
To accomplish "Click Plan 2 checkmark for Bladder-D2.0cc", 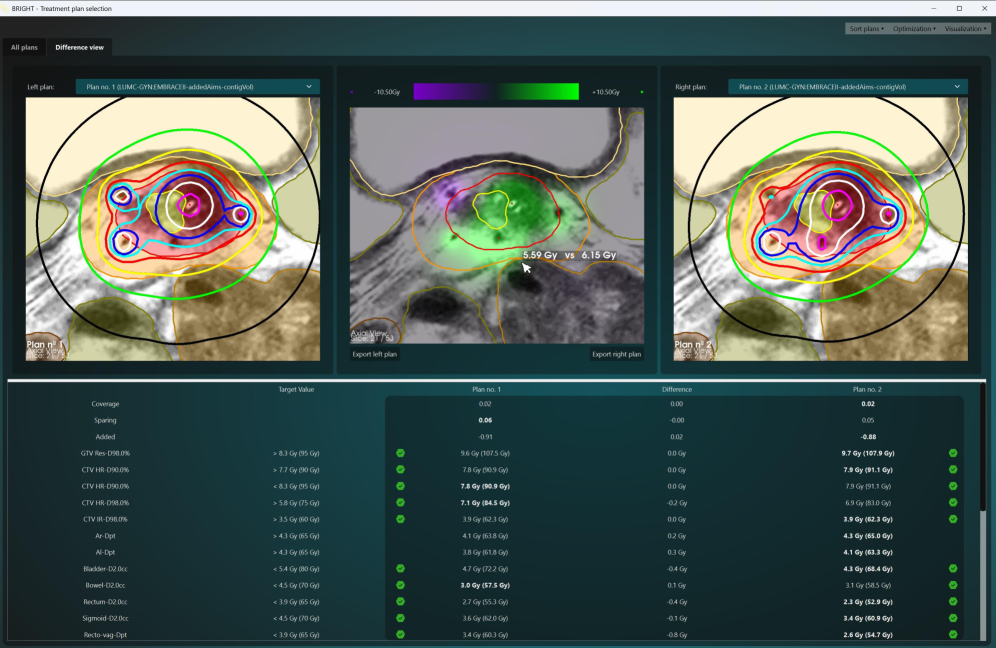I will pos(953,568).
